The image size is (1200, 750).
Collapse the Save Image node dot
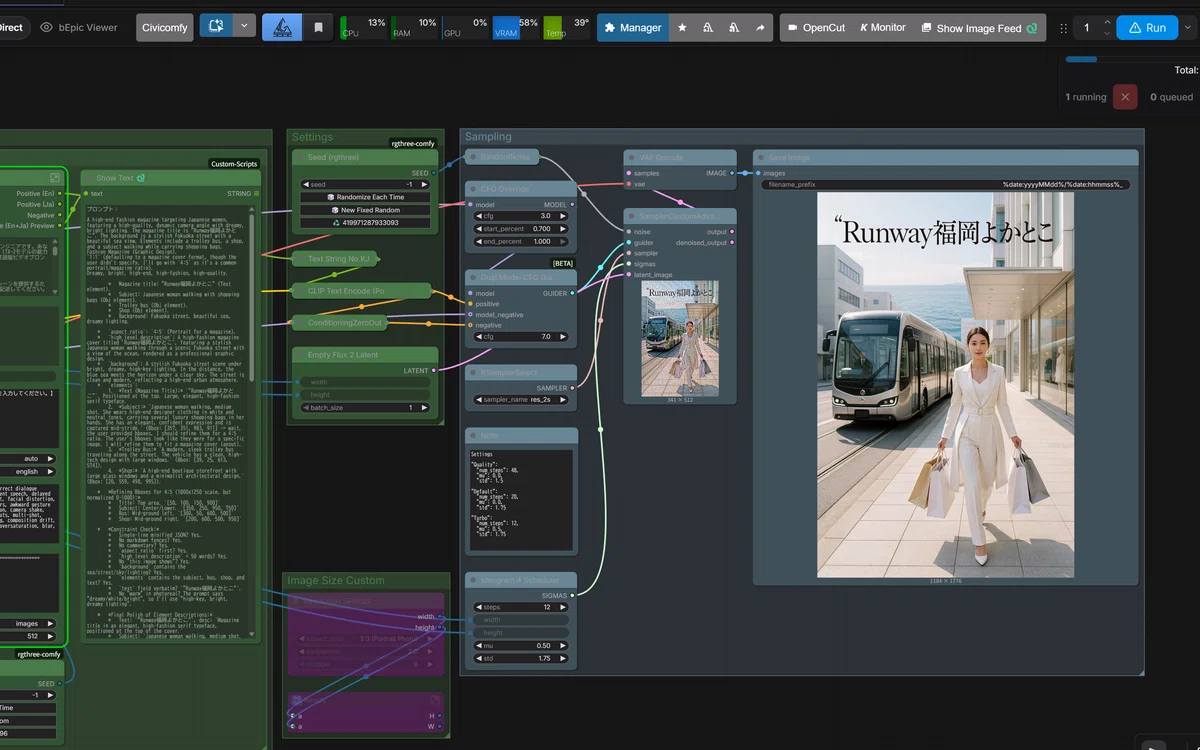pos(762,157)
